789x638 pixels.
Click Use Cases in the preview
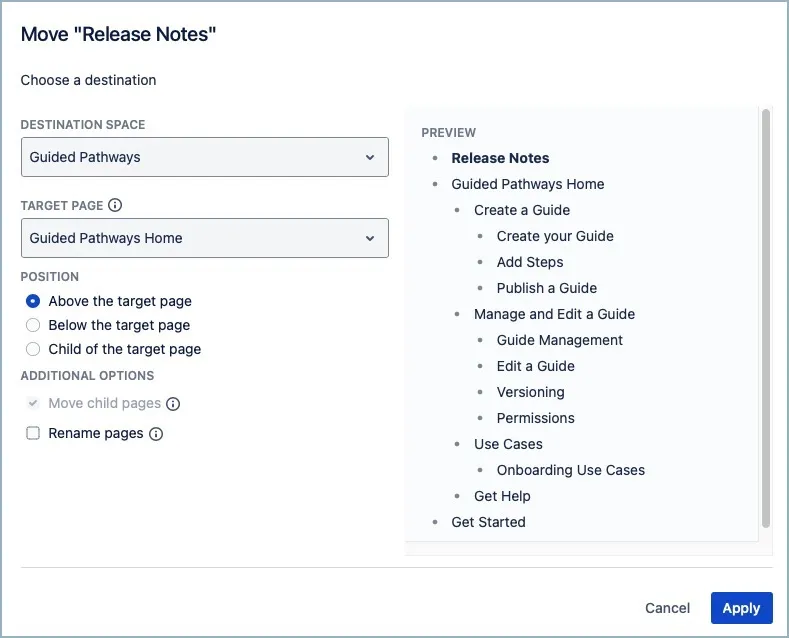[508, 444]
